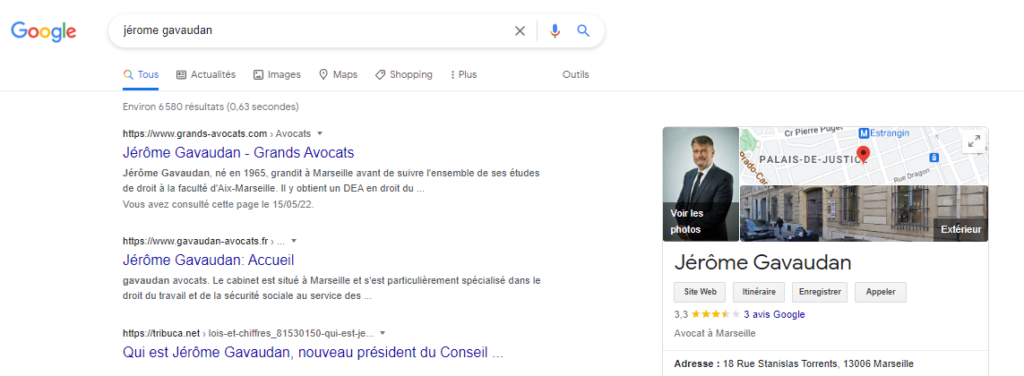View Voir les photos thumbnail
1024x376 pixels.
[x=701, y=184]
